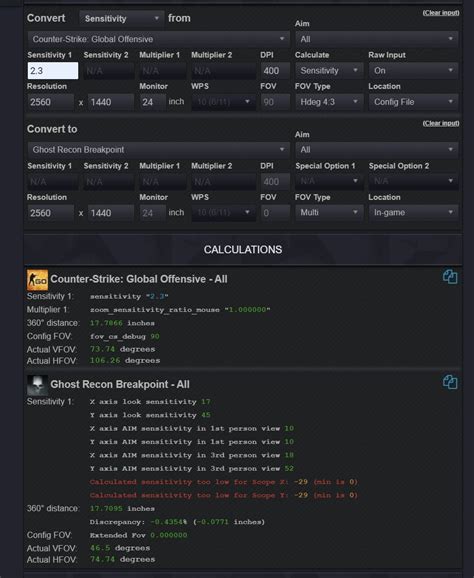The image size is (474, 578).
Task: Open the Raw Input dropdown set to On
Action: pos(413,70)
